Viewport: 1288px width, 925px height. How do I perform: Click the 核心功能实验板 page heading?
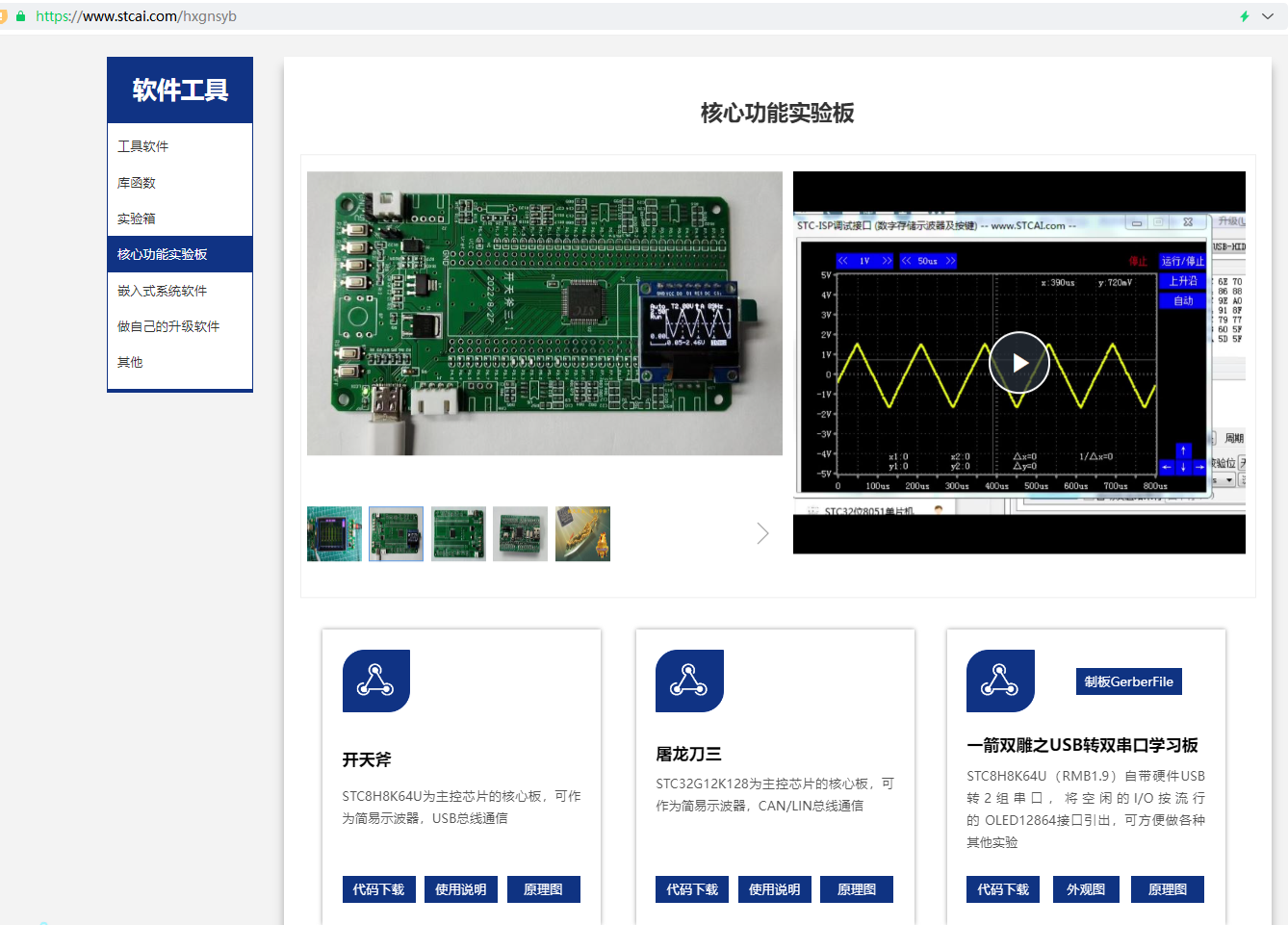point(778,113)
